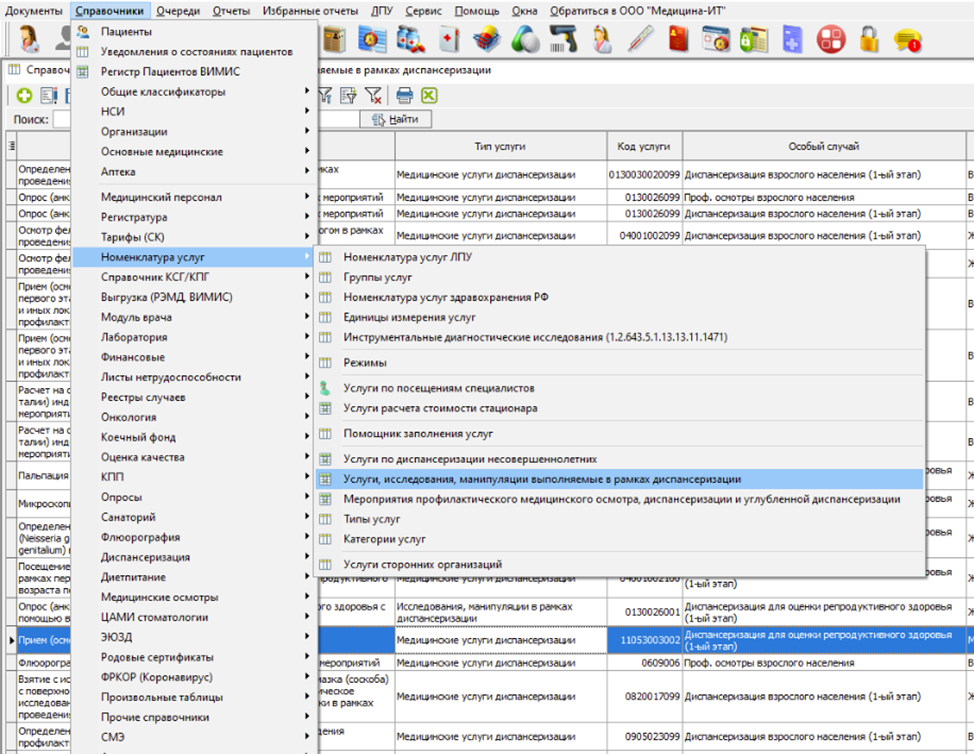Expand the Прочие справочники submenu

[195, 717]
